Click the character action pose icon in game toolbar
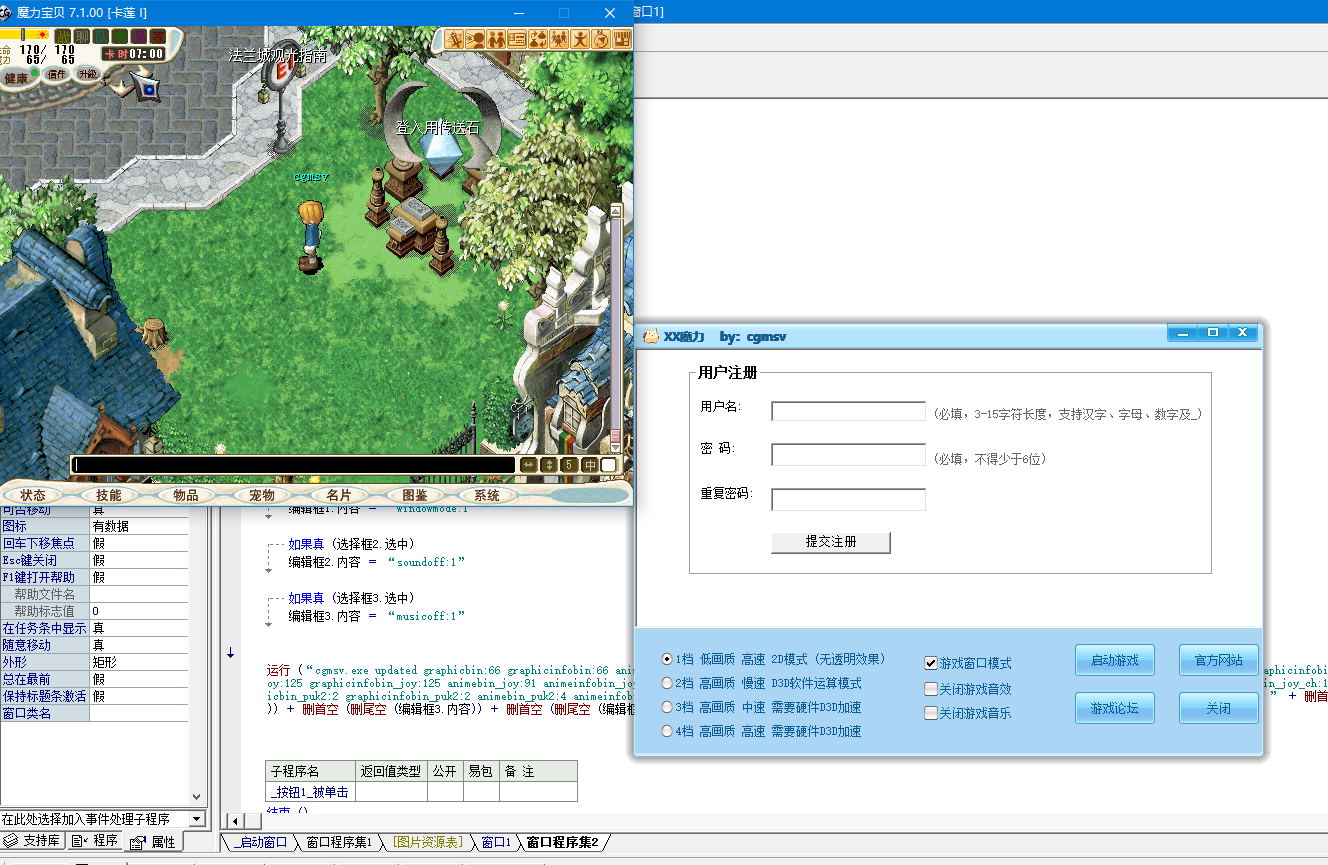 click(580, 39)
